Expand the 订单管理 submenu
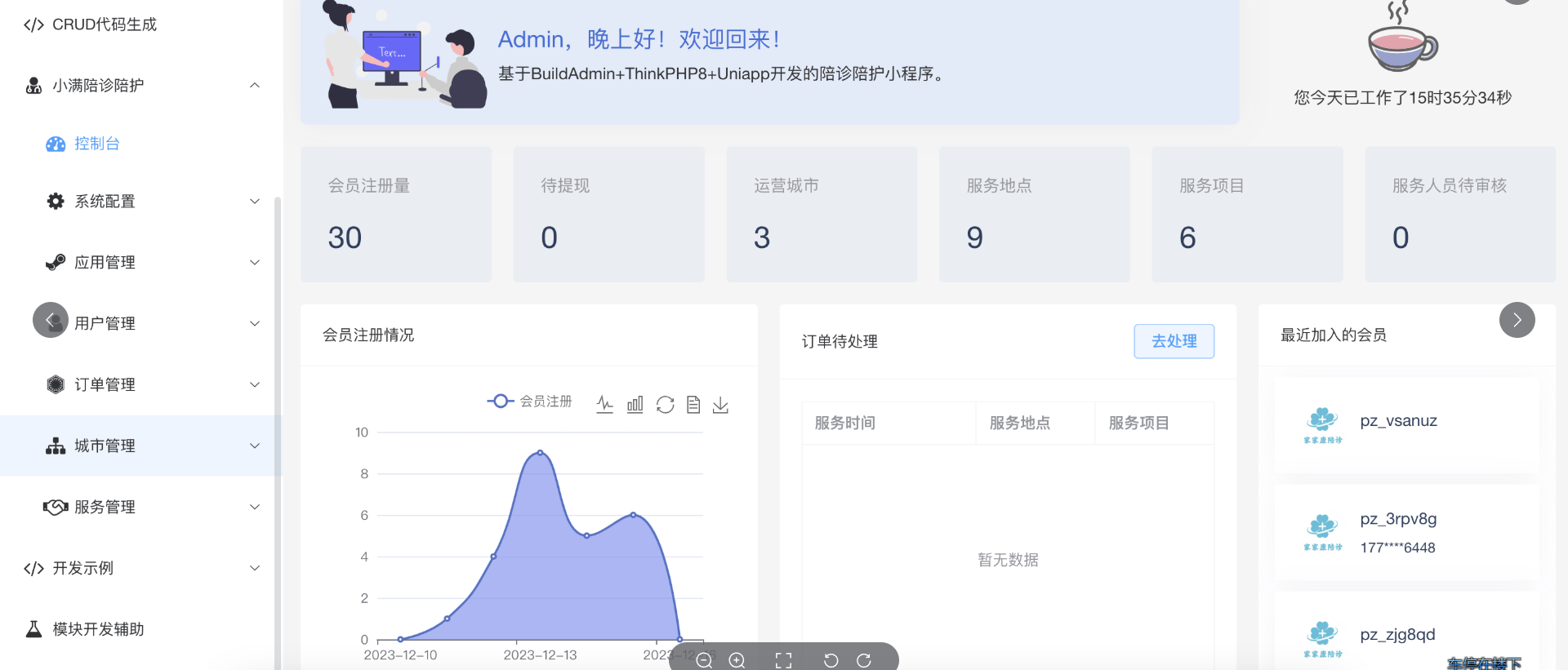This screenshot has width=1568, height=670. pyautogui.click(x=255, y=384)
